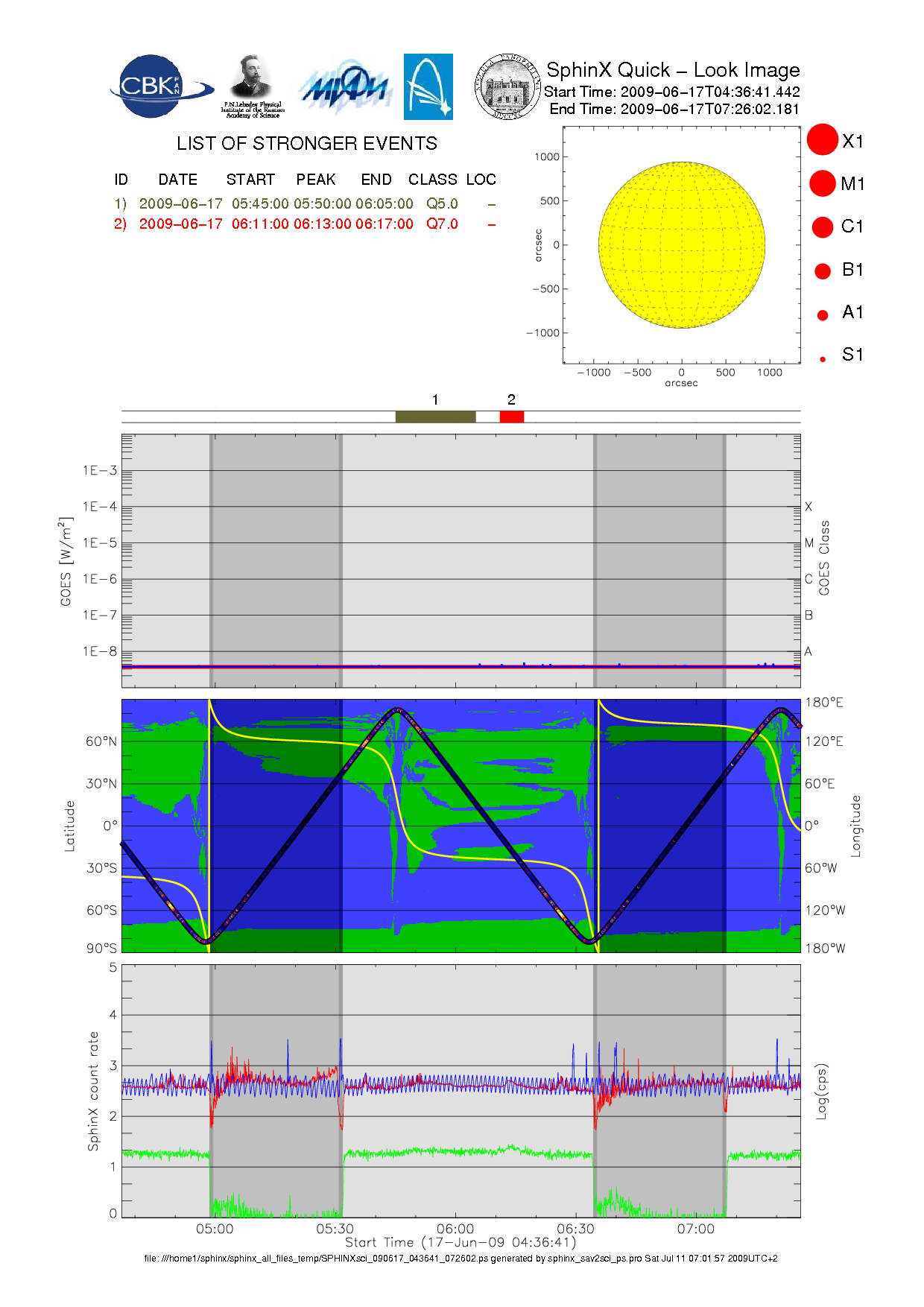Click the PEAK column header
This screenshot has width=924, height=1307.
click(x=316, y=180)
